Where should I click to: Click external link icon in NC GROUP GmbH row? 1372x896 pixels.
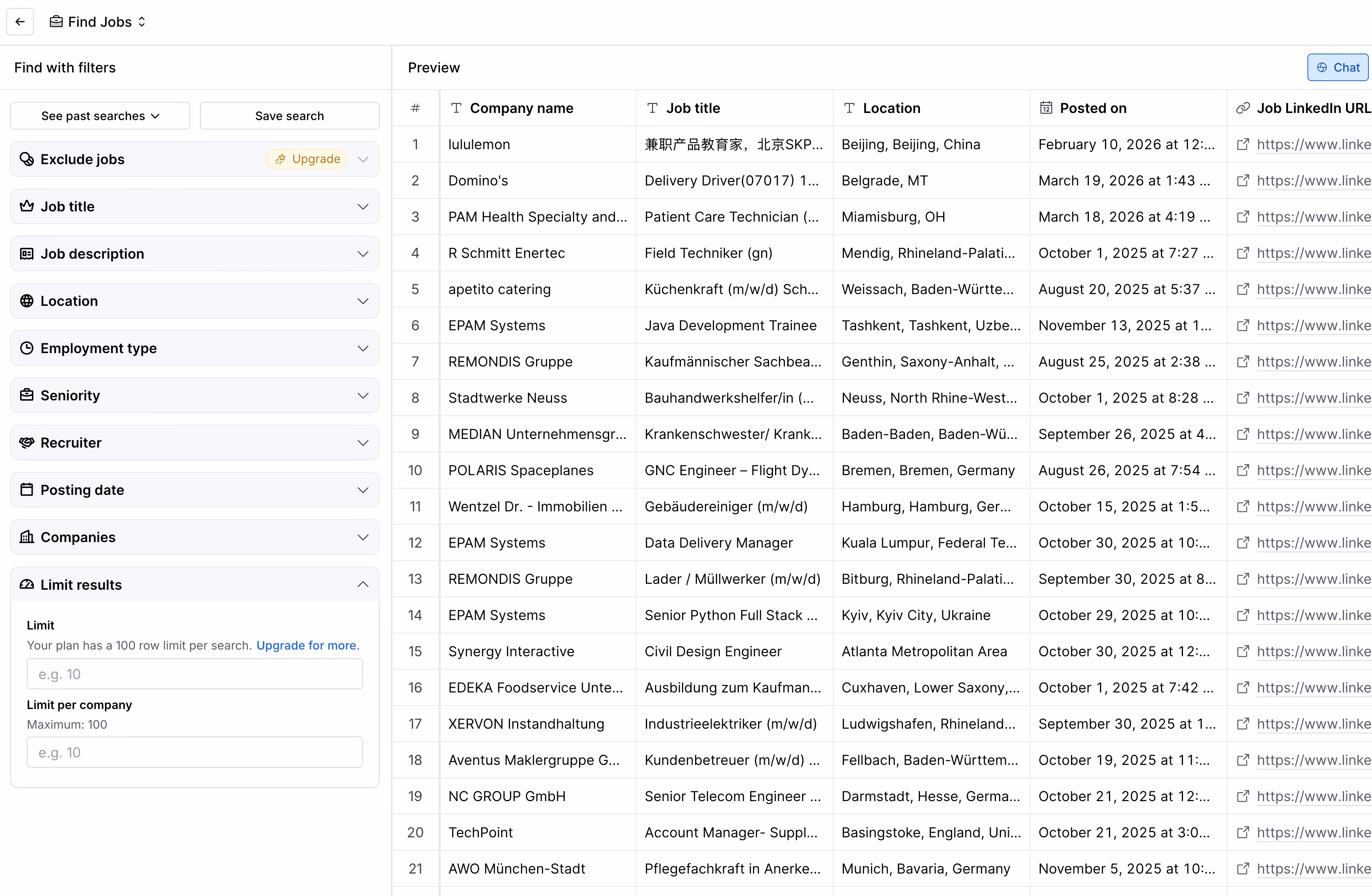[x=1243, y=796]
